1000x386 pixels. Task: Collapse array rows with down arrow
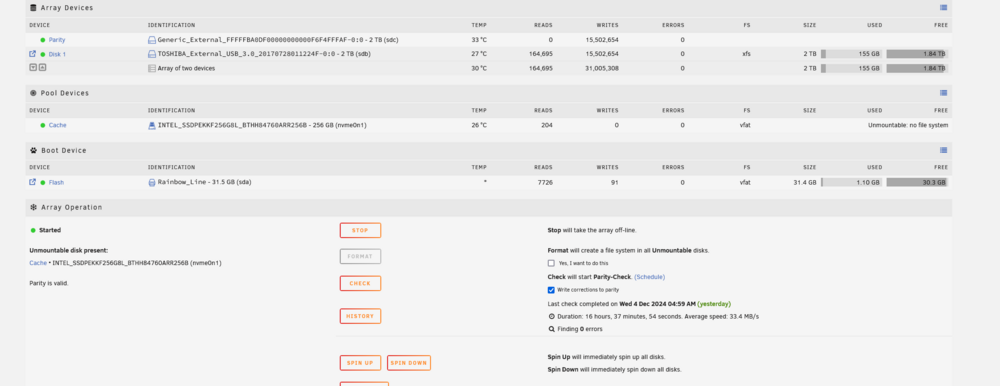[x=33, y=68]
